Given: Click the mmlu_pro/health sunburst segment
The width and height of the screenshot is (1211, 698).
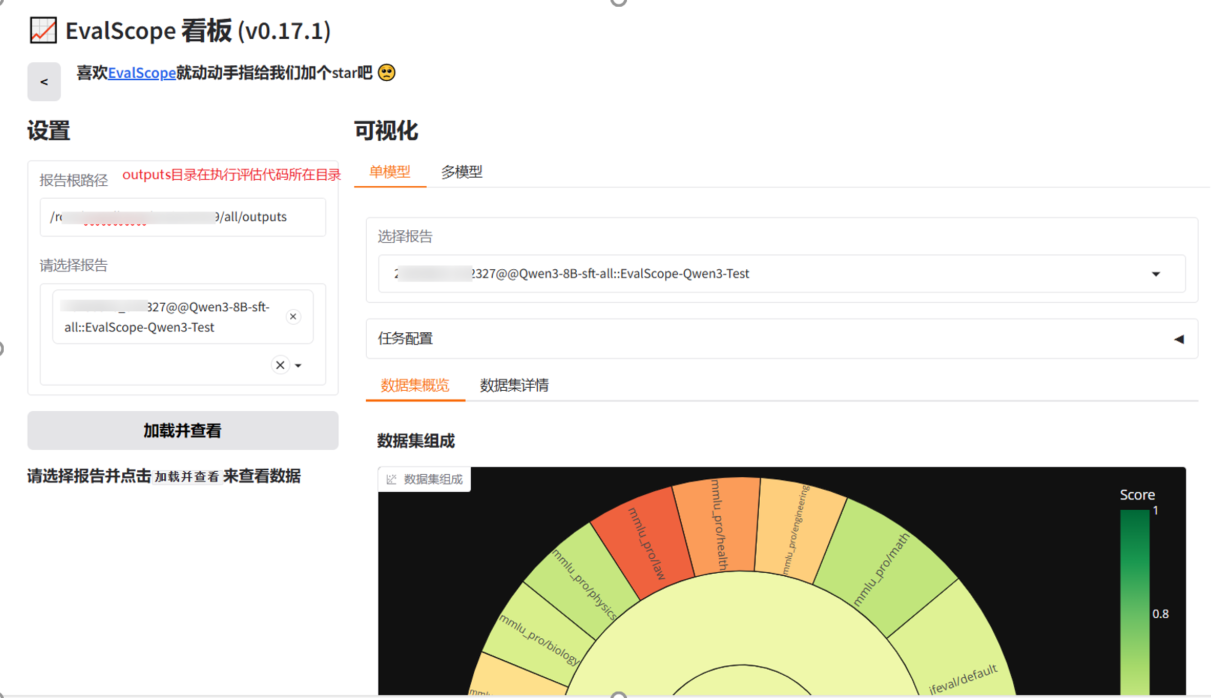Looking at the screenshot, I should 718,524.
